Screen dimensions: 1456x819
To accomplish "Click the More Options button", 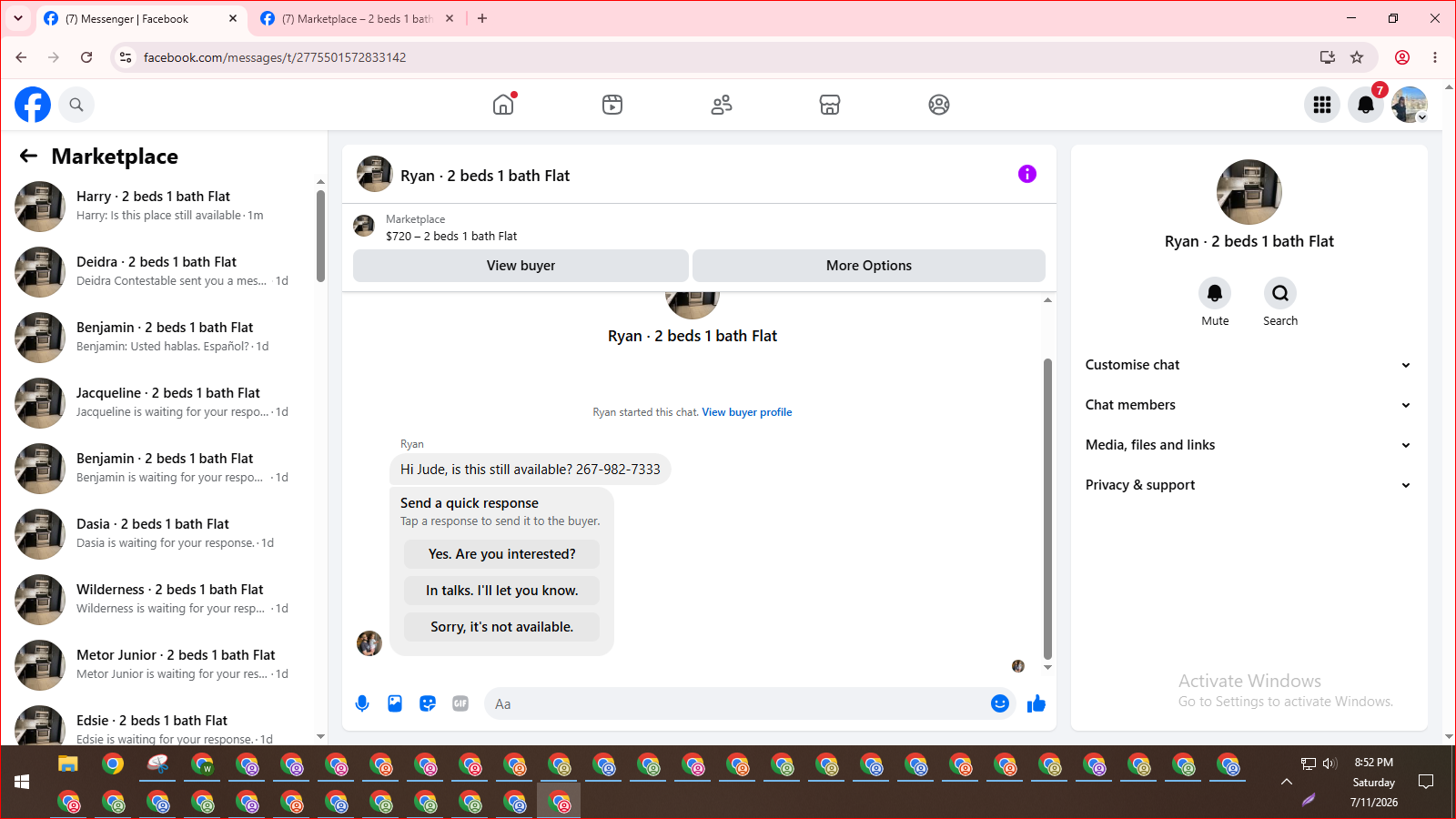I will point(869,266).
